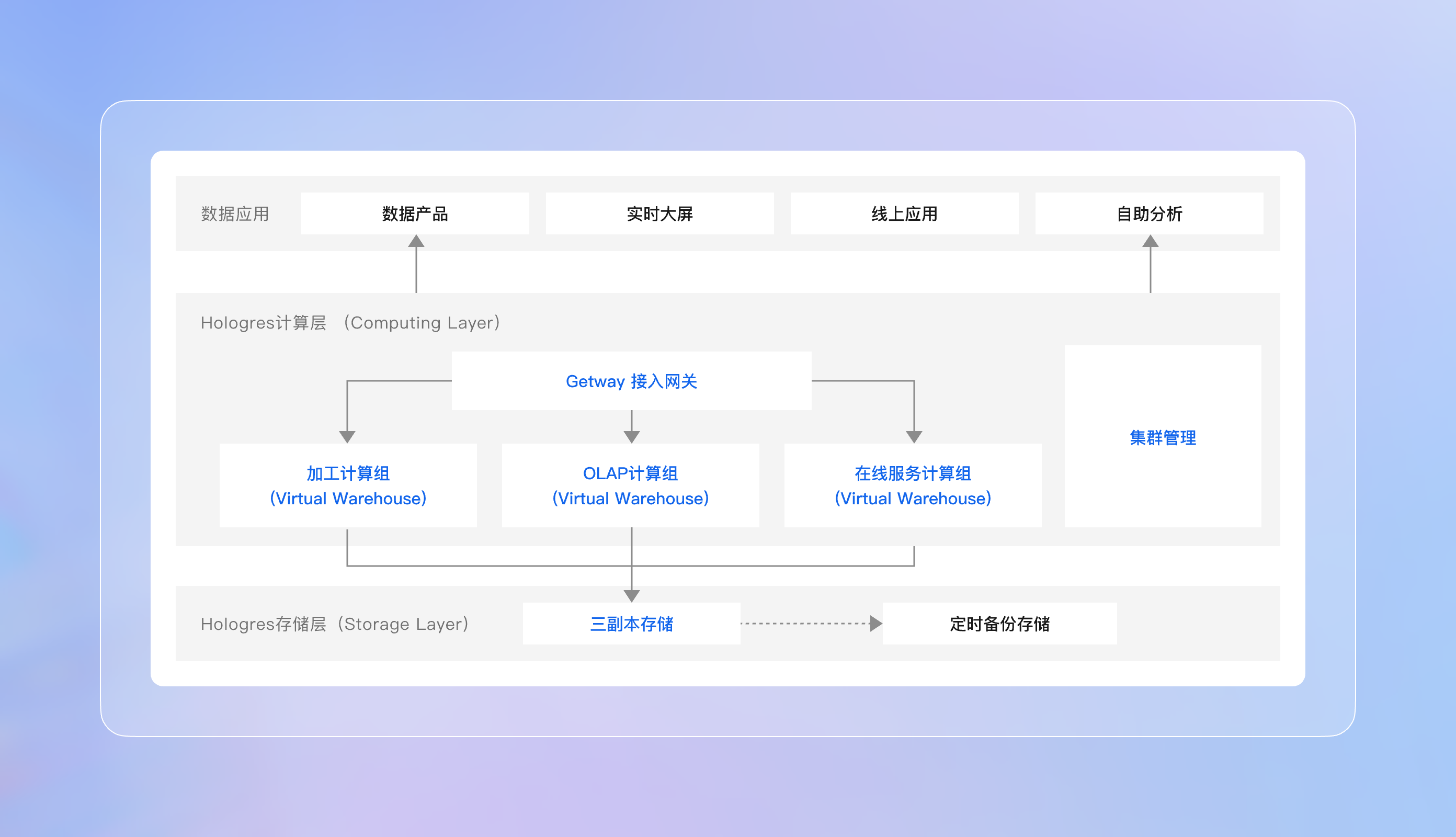Screen dimensions: 1456x837
Task: Click the Getway 接入网关 box
Action: point(631,380)
